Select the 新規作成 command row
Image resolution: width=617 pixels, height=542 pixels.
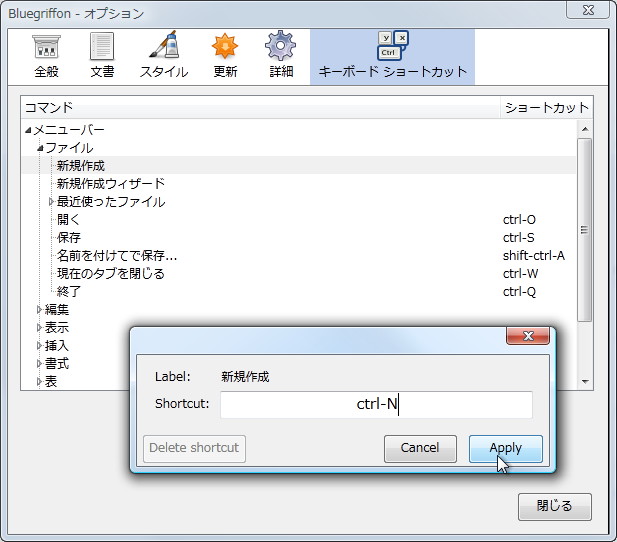299,165
